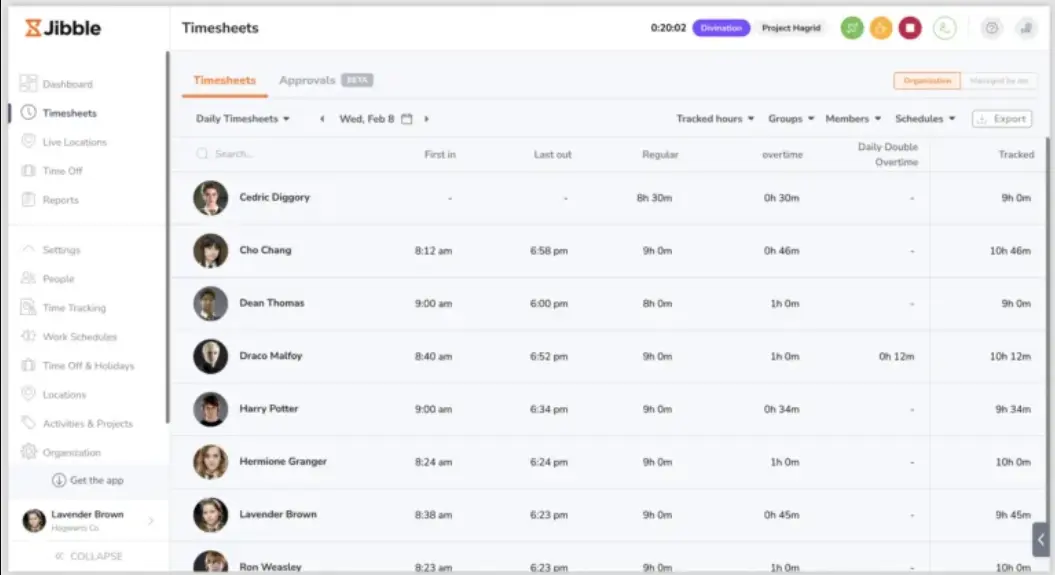This screenshot has width=1055, height=575.
Task: Open the help question mark icon
Action: click(x=990, y=28)
